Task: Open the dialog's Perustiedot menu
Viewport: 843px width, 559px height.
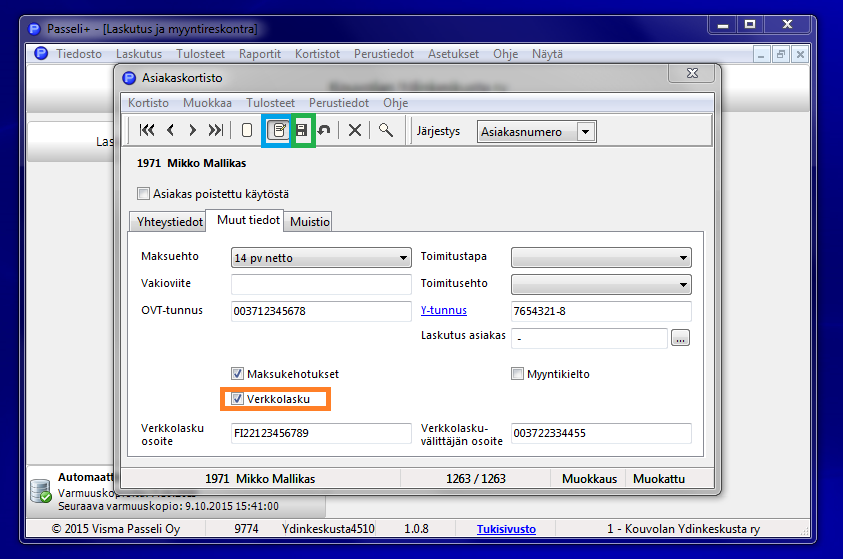Action: 339,103
